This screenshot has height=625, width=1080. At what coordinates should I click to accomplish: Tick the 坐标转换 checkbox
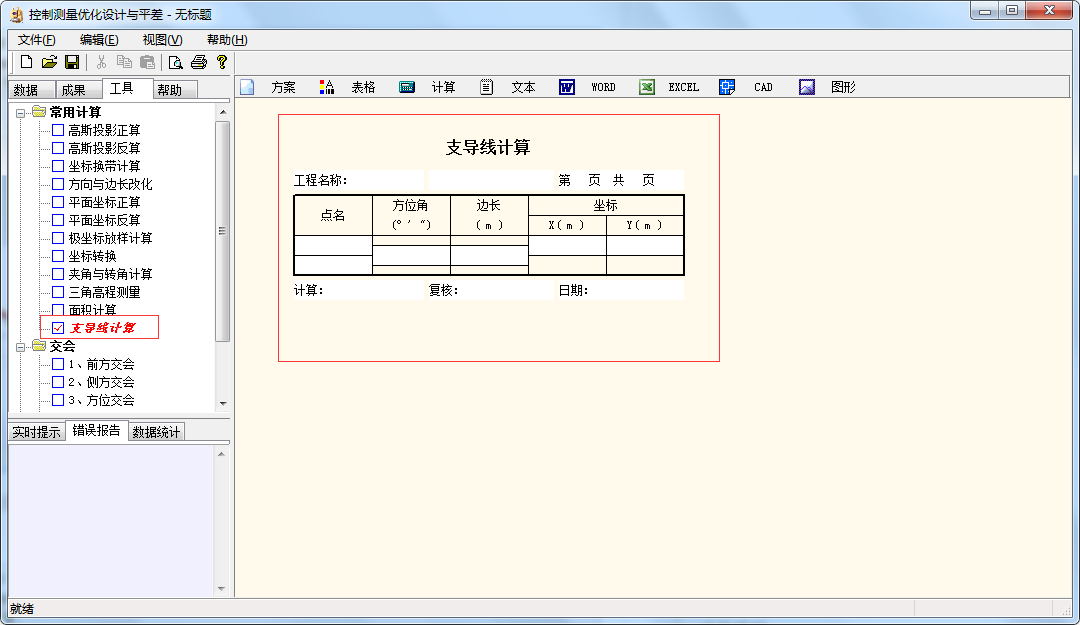58,256
